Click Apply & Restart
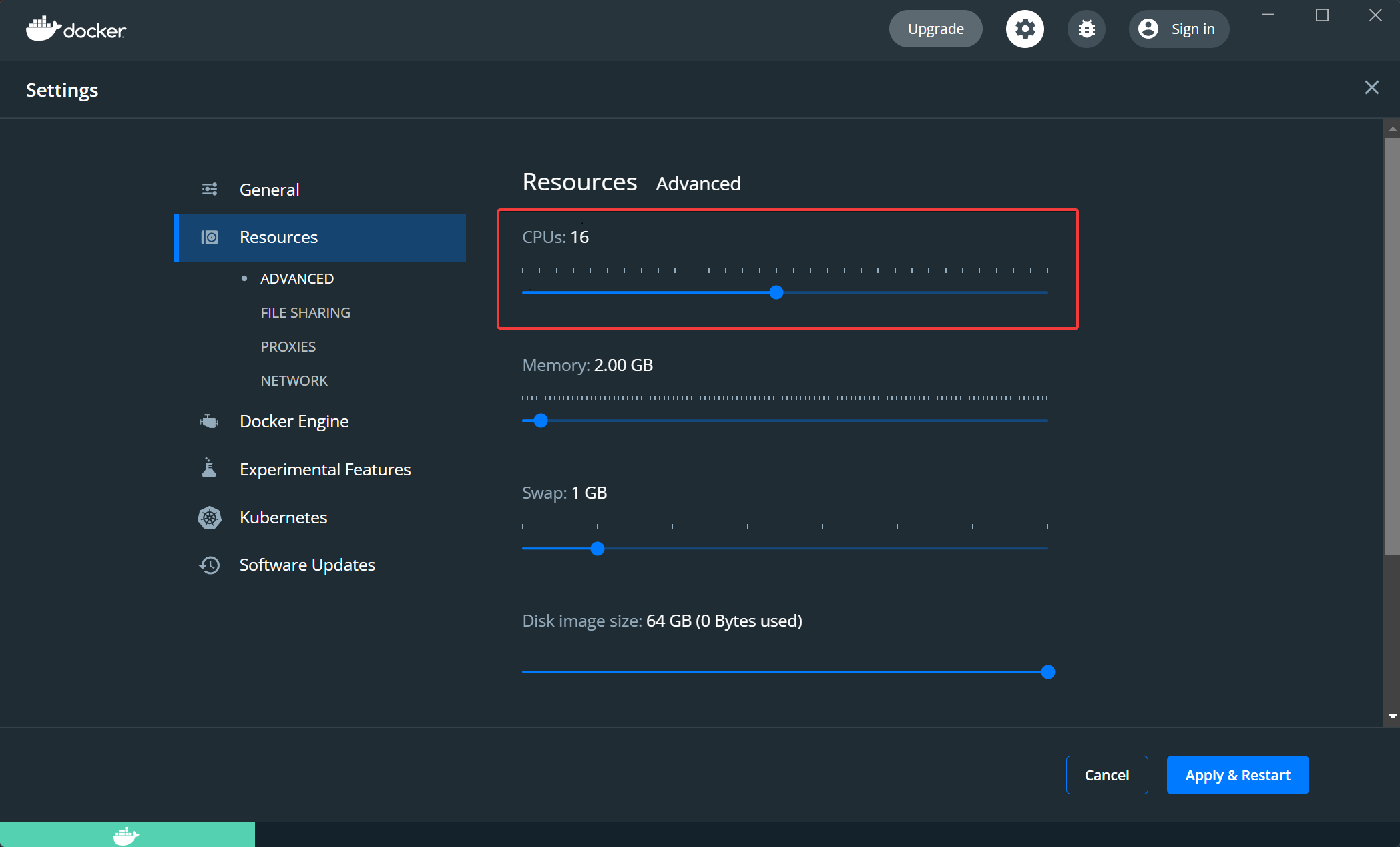 tap(1238, 775)
